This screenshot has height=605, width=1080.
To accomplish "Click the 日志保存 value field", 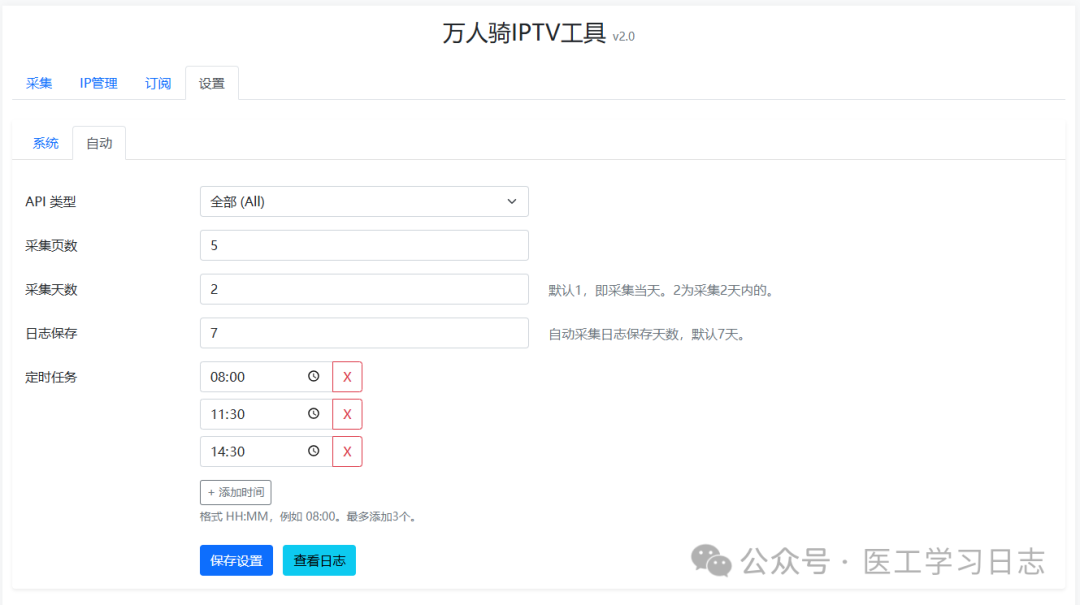I will pos(364,332).
